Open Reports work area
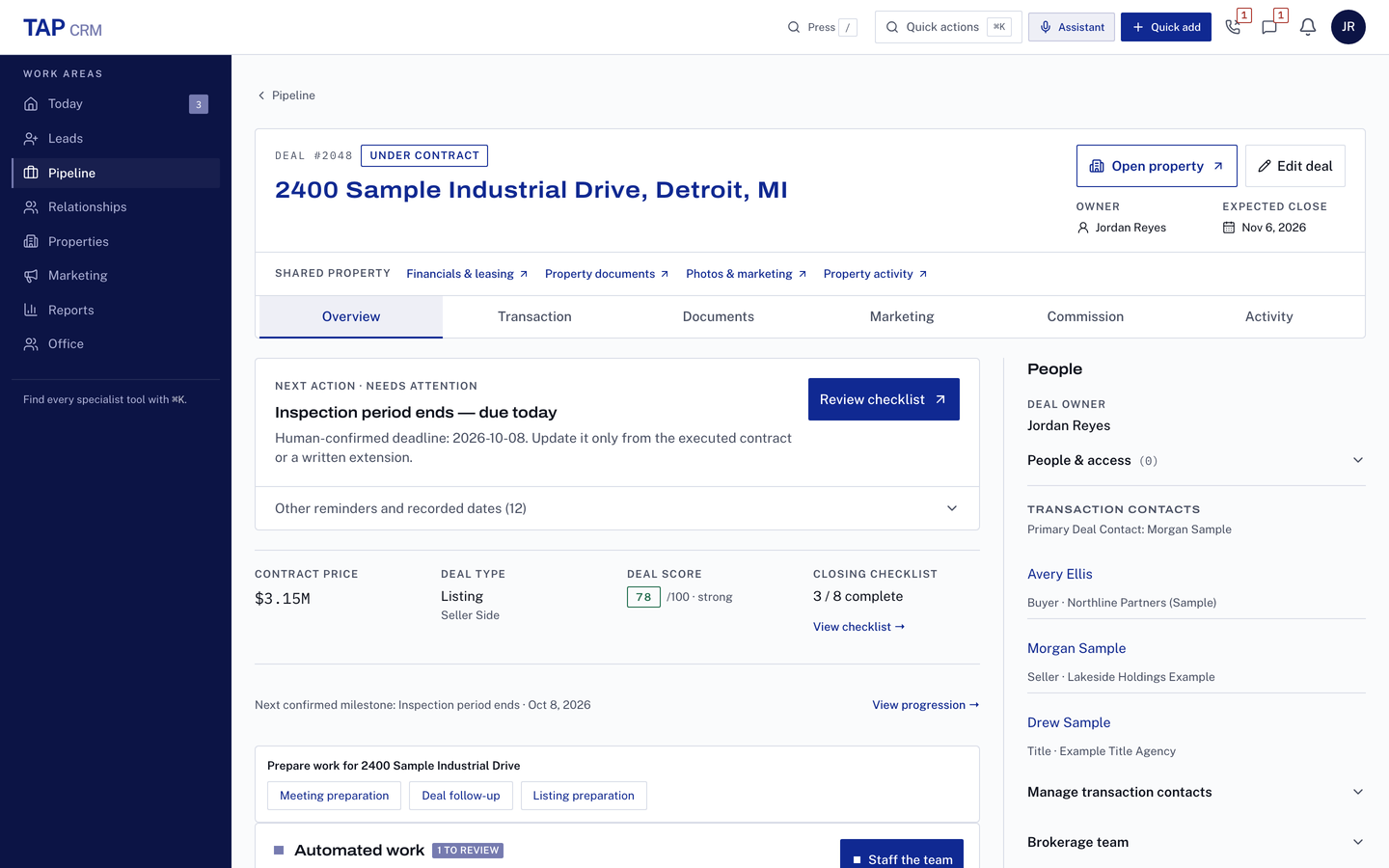This screenshot has height=868, width=1389. (x=116, y=310)
